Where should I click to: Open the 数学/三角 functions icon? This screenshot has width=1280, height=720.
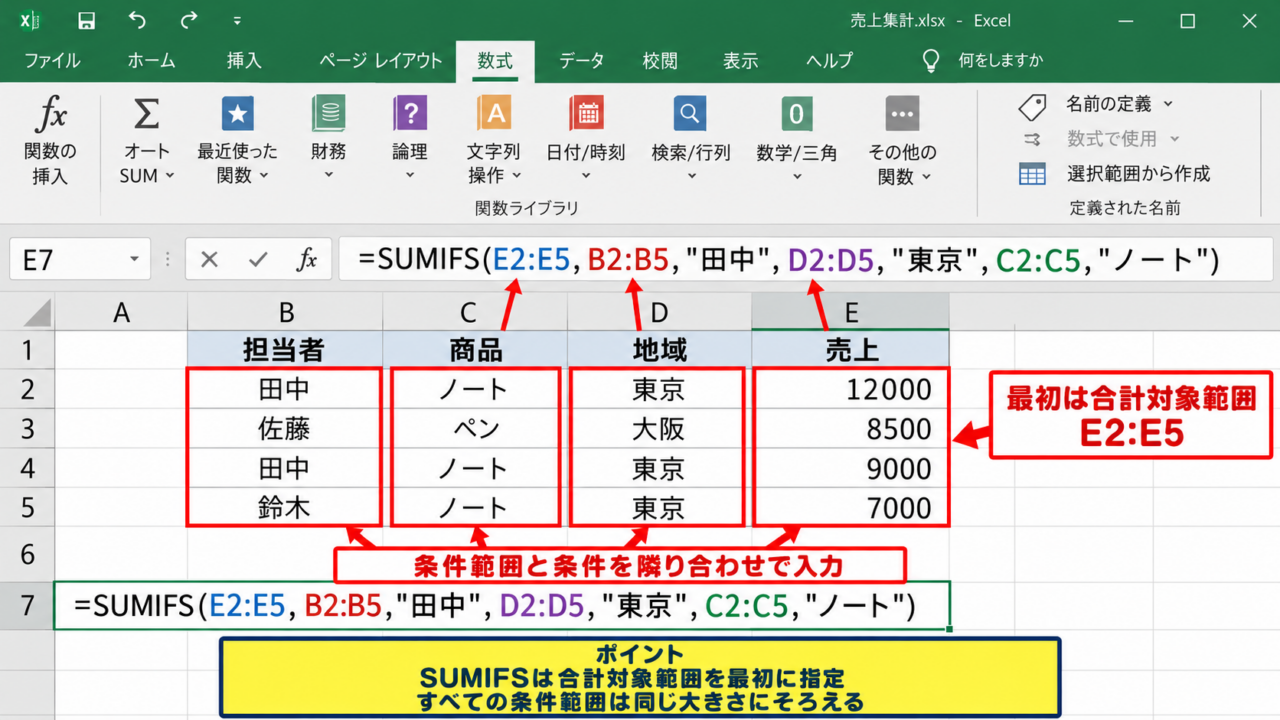796,114
